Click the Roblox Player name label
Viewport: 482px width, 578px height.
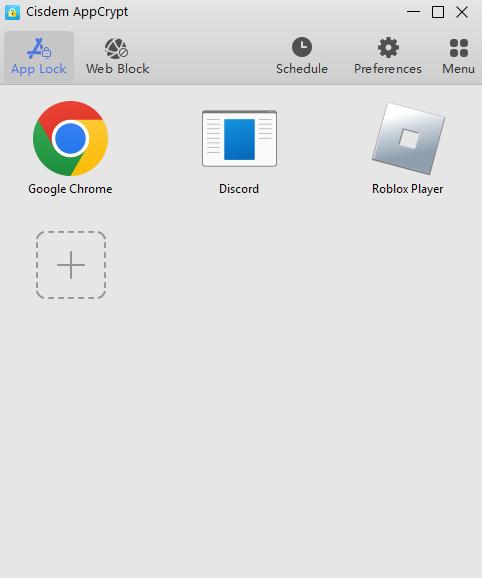click(x=408, y=189)
